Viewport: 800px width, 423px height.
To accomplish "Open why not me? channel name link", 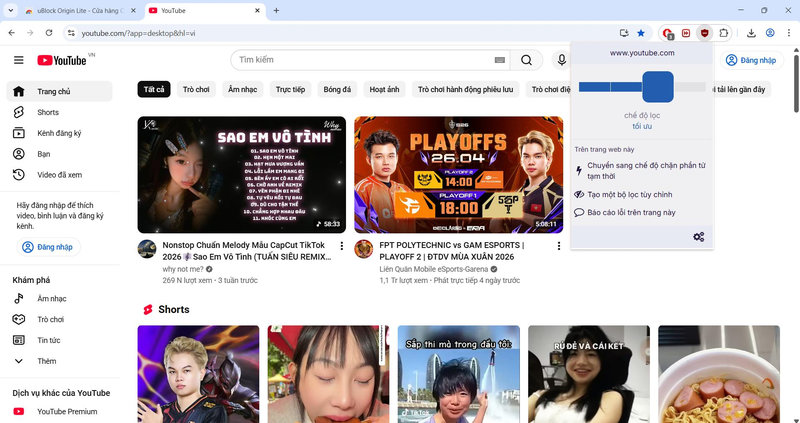I will (183, 269).
